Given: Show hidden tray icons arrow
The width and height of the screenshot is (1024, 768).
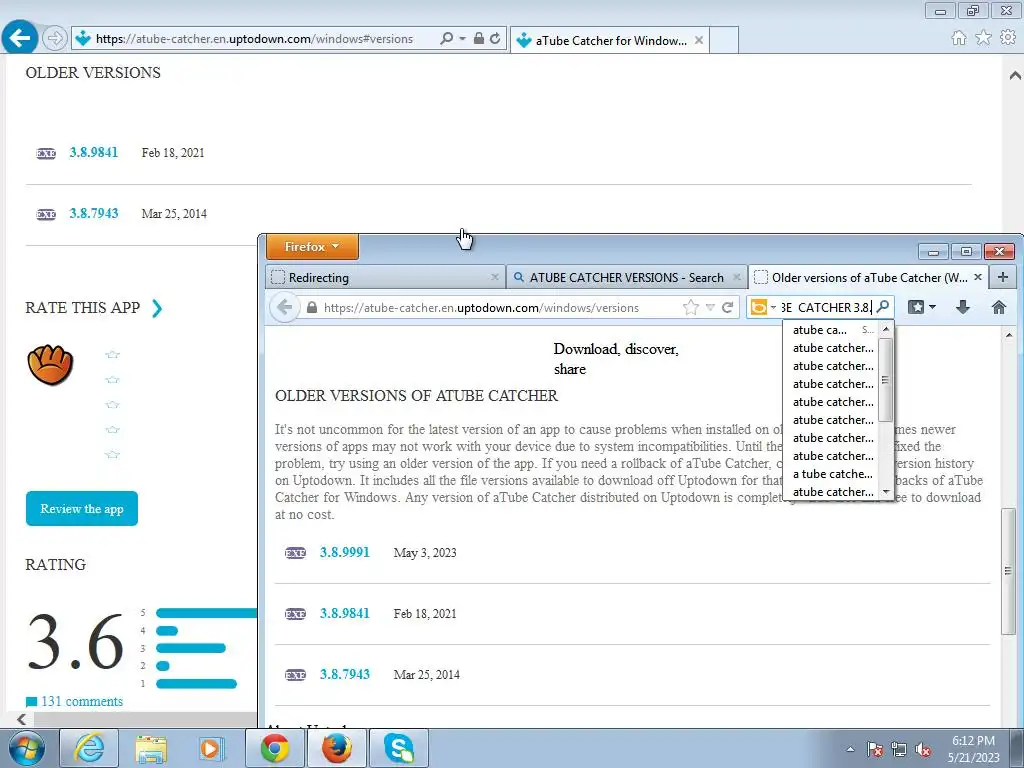Looking at the screenshot, I should point(850,749).
